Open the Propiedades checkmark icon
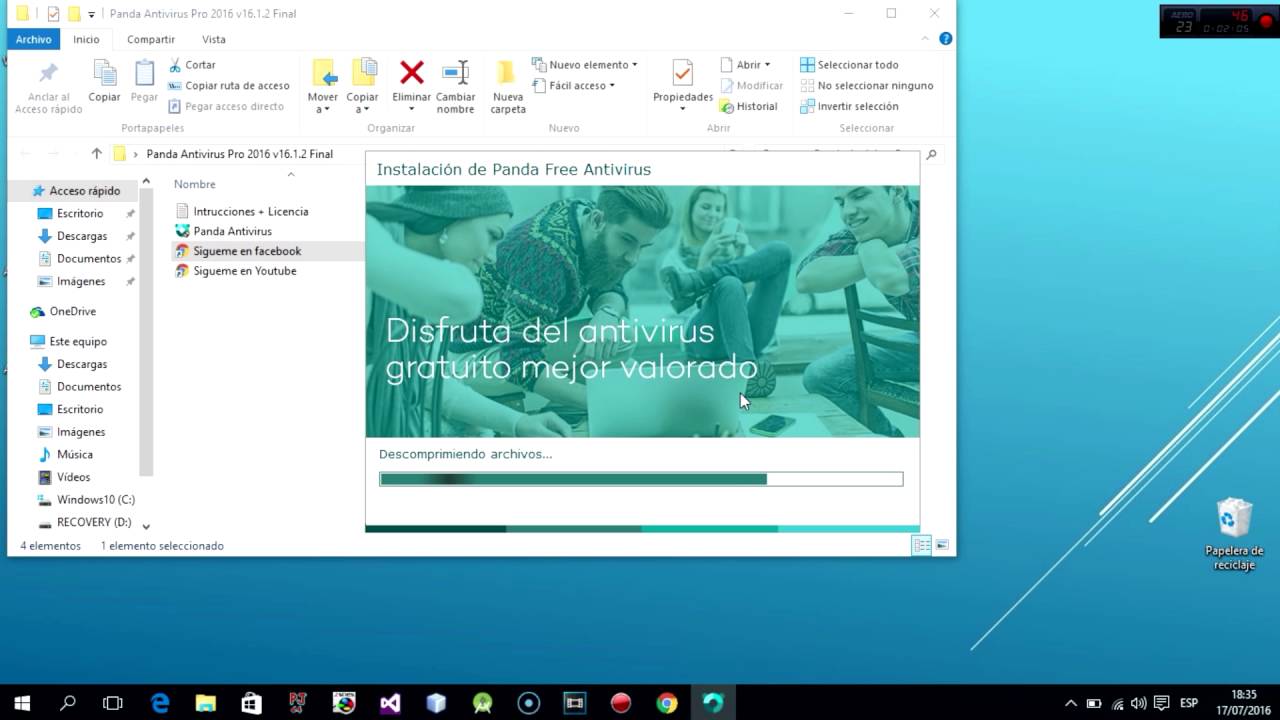Screen dimensions: 1280x720 (683, 73)
